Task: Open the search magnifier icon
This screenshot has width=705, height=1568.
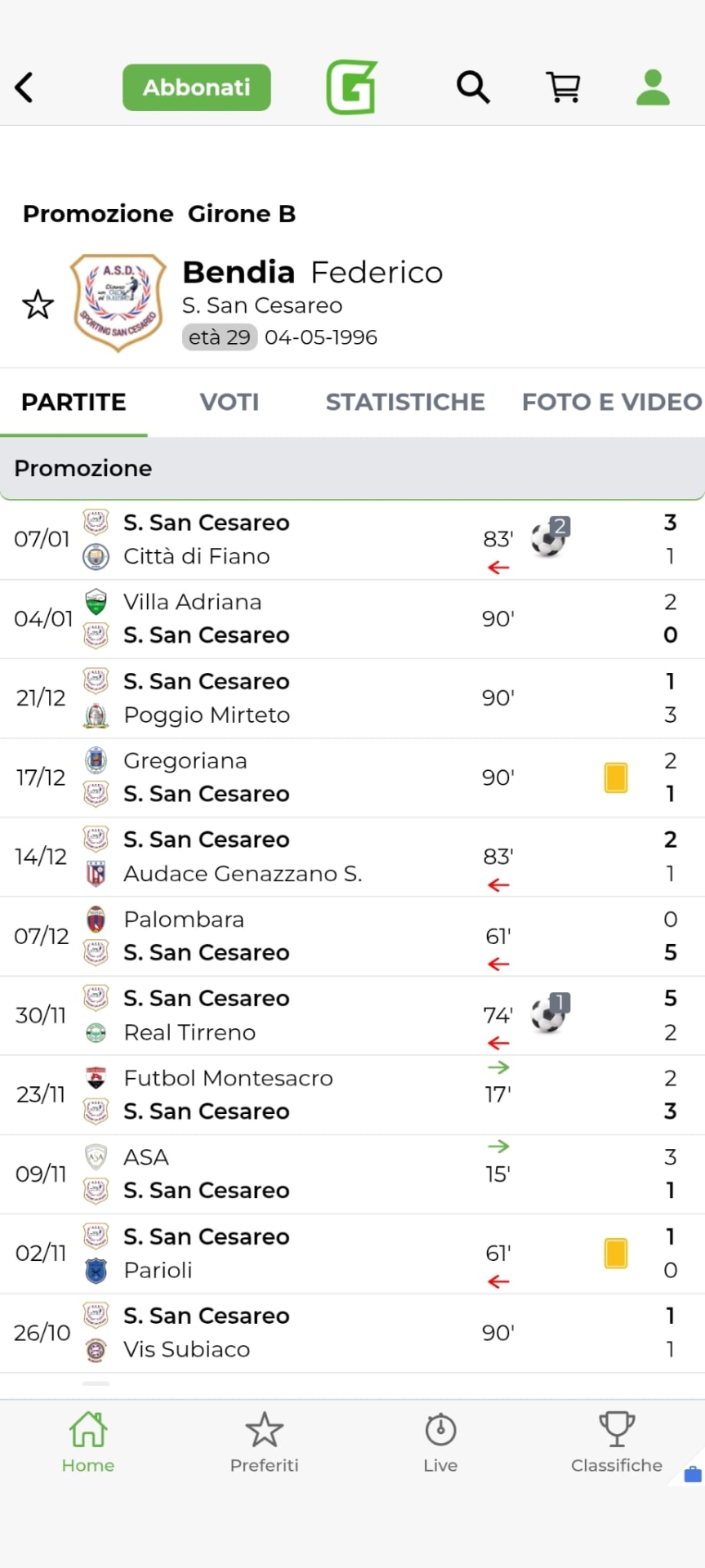Action: [473, 87]
